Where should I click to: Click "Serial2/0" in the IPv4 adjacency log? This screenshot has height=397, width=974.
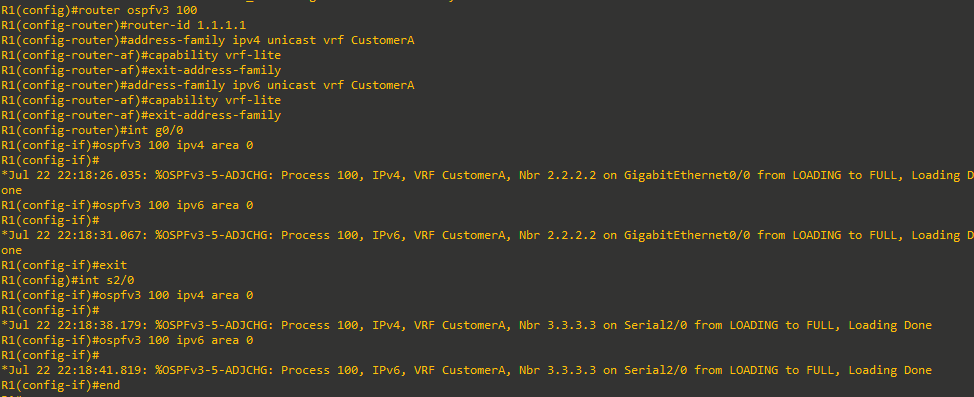[655, 325]
